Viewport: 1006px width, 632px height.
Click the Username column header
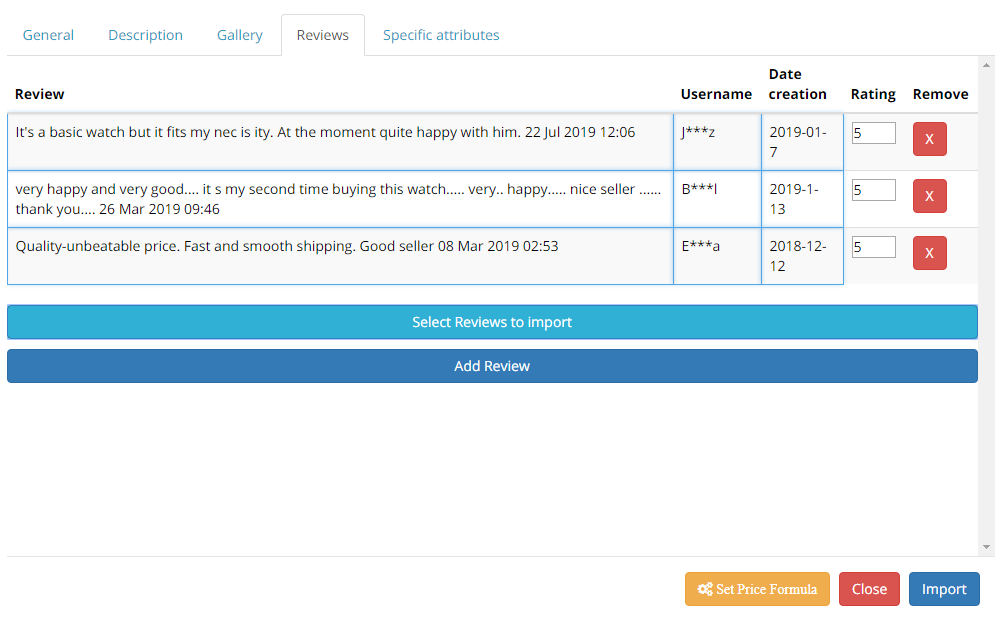pos(716,94)
